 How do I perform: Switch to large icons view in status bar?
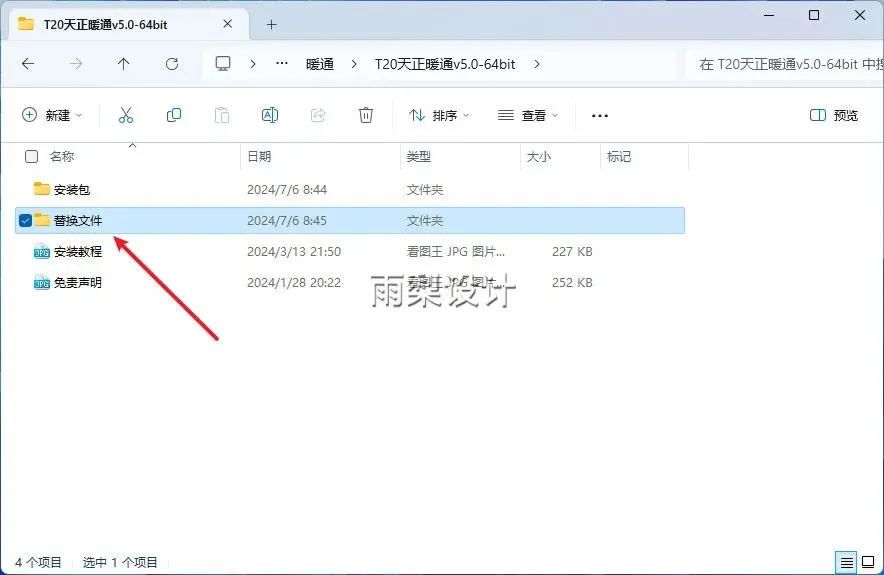[x=868, y=562]
